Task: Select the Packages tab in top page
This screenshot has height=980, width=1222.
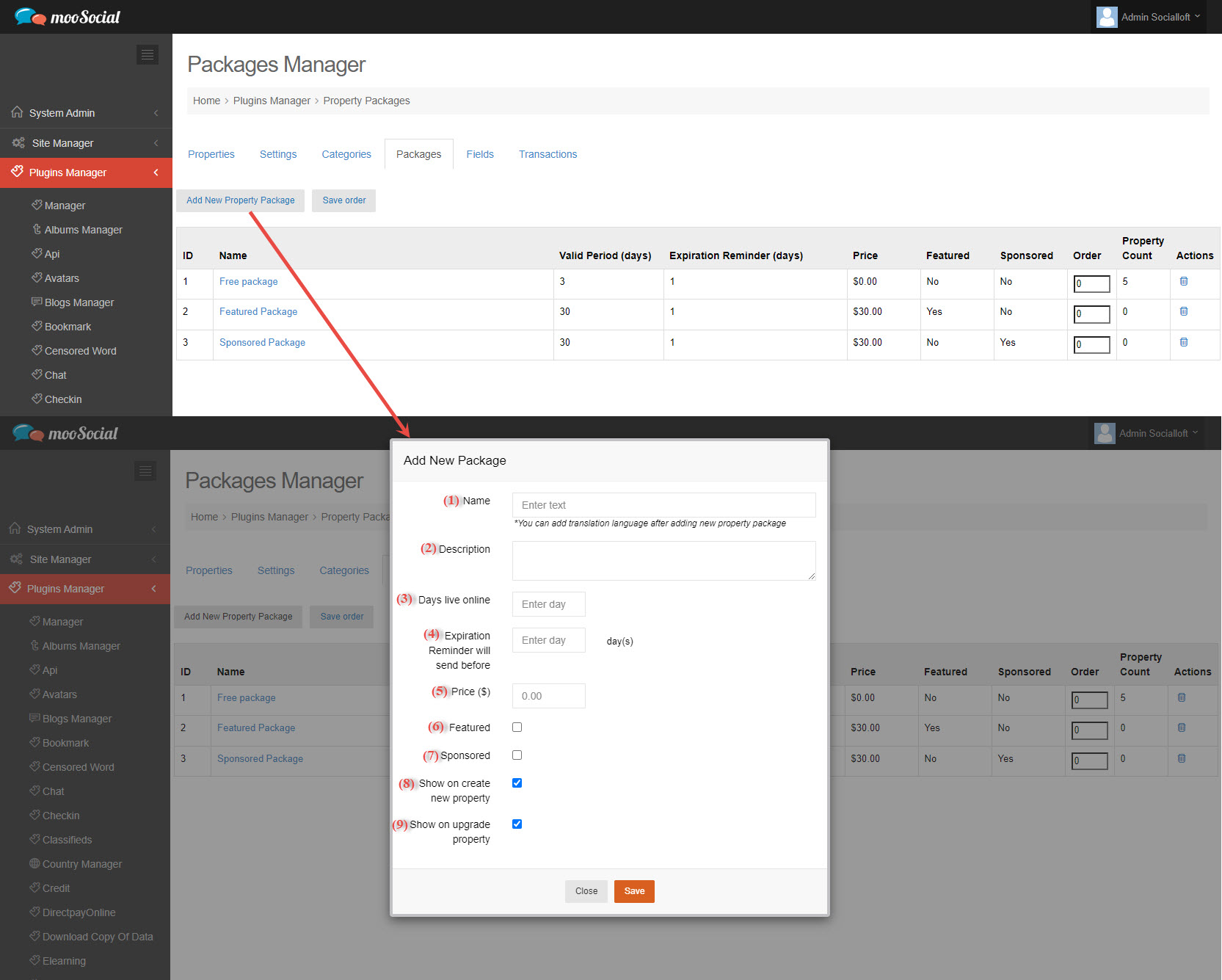Action: [x=419, y=154]
